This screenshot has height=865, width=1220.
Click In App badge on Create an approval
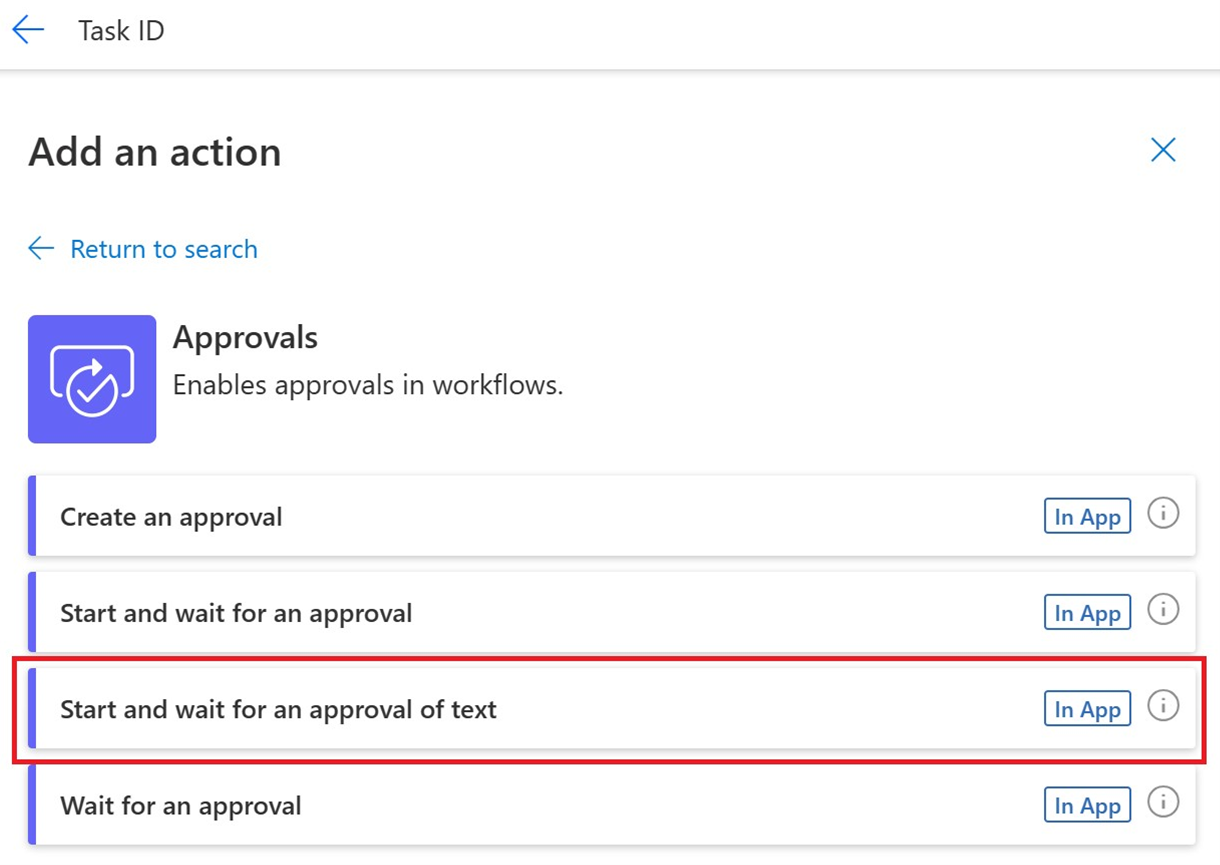[x=1087, y=517]
